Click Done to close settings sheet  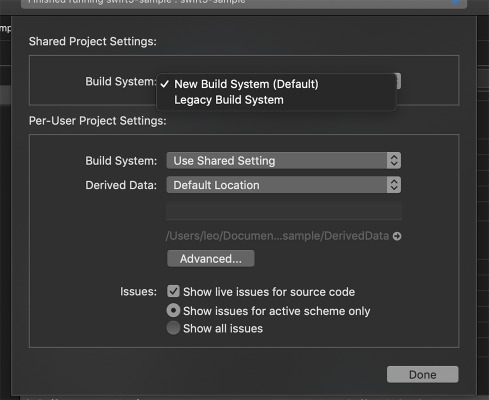tap(423, 375)
